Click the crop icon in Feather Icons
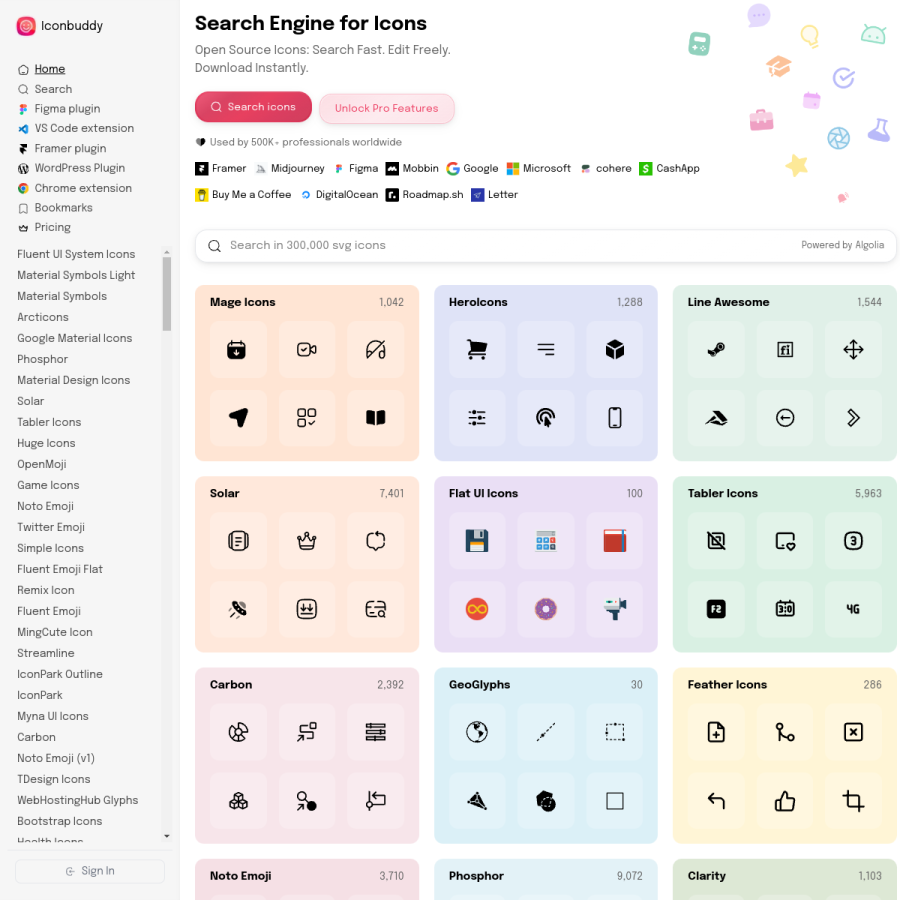Image resolution: width=900 pixels, height=900 pixels. point(853,801)
